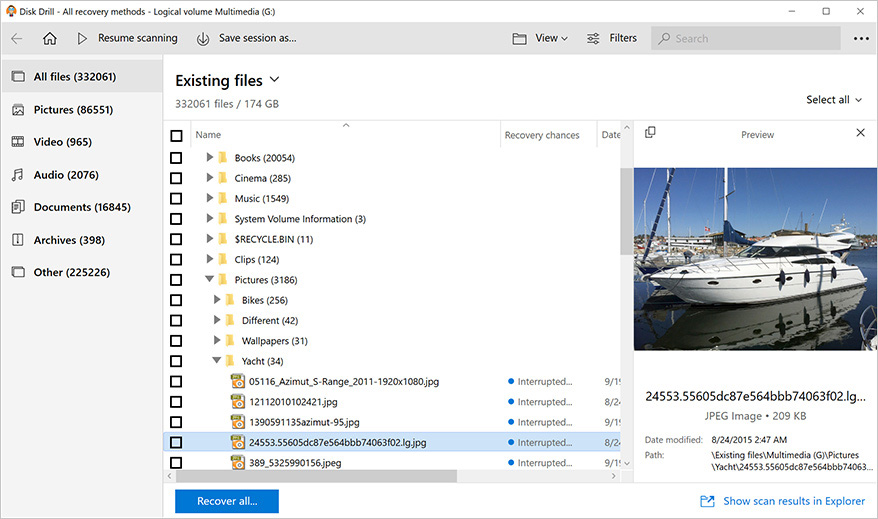Open the three-dot more options menu

click(x=861, y=39)
